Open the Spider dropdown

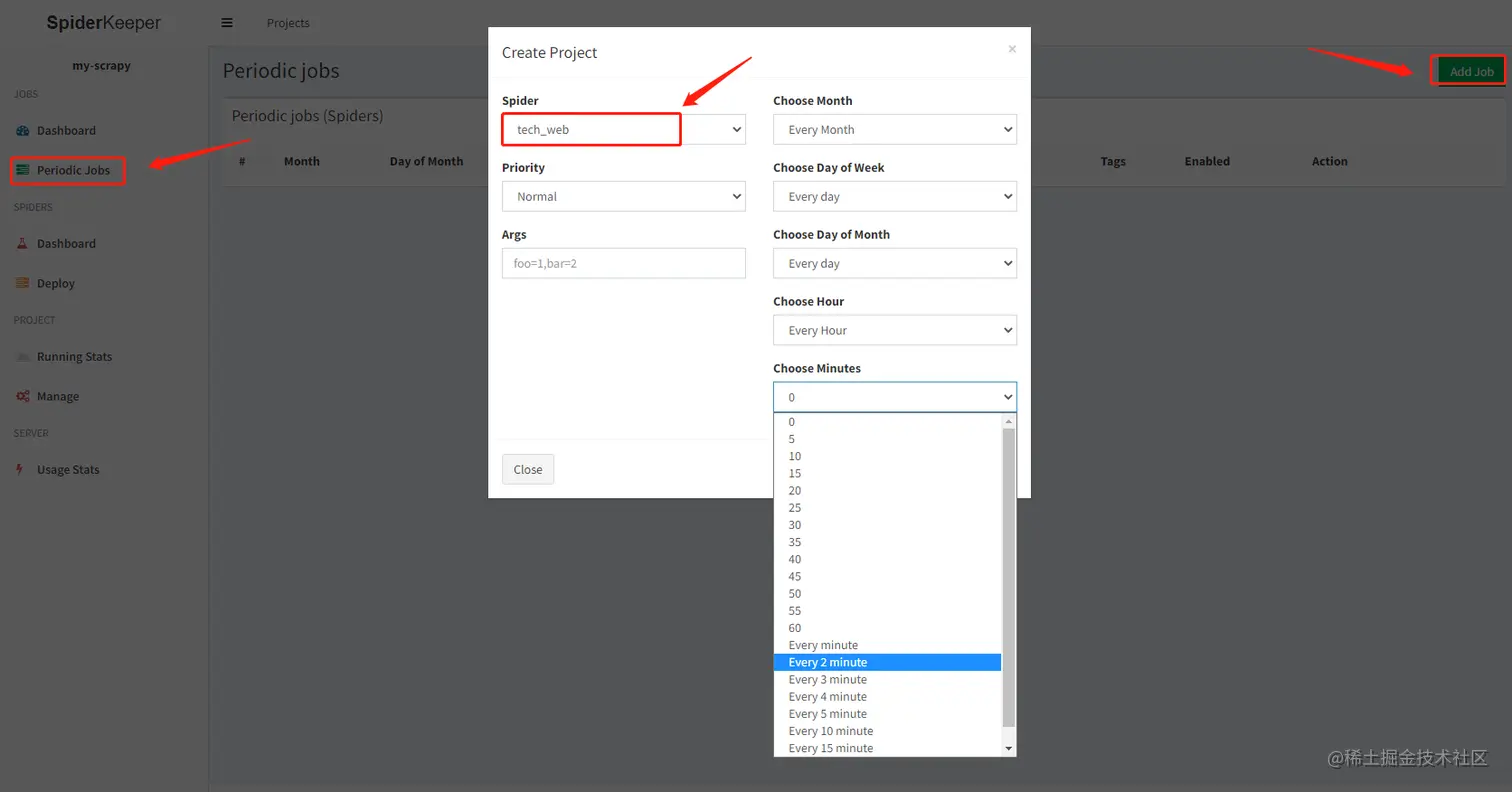[624, 129]
